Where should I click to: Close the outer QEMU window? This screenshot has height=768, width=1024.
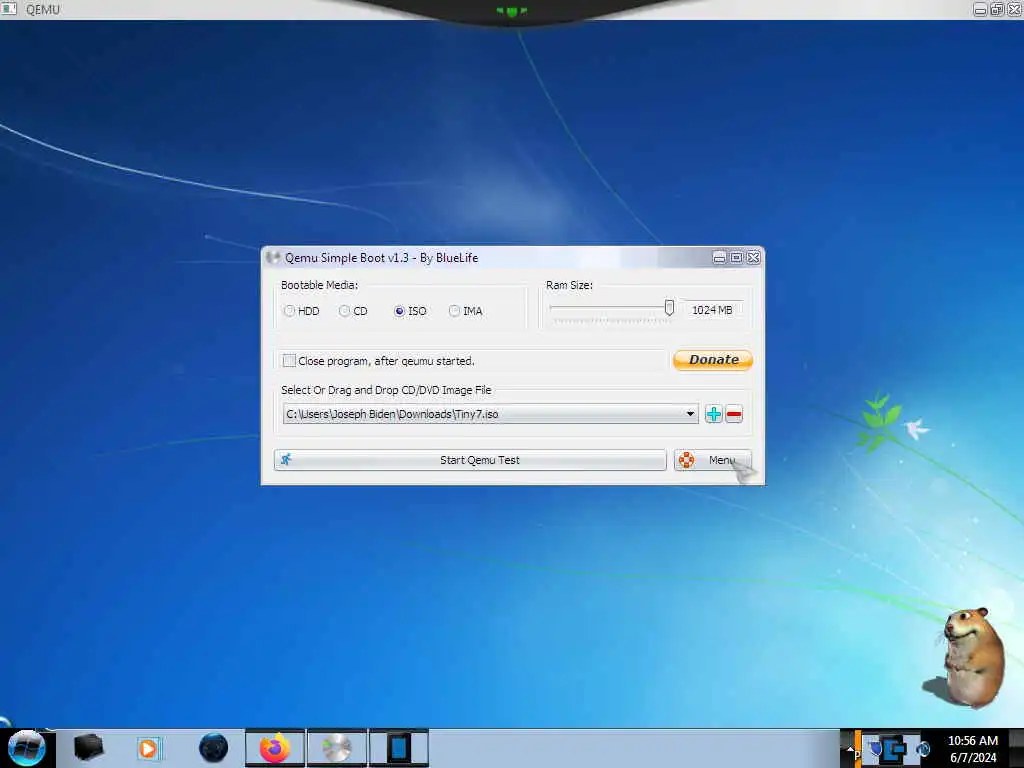coord(1014,9)
